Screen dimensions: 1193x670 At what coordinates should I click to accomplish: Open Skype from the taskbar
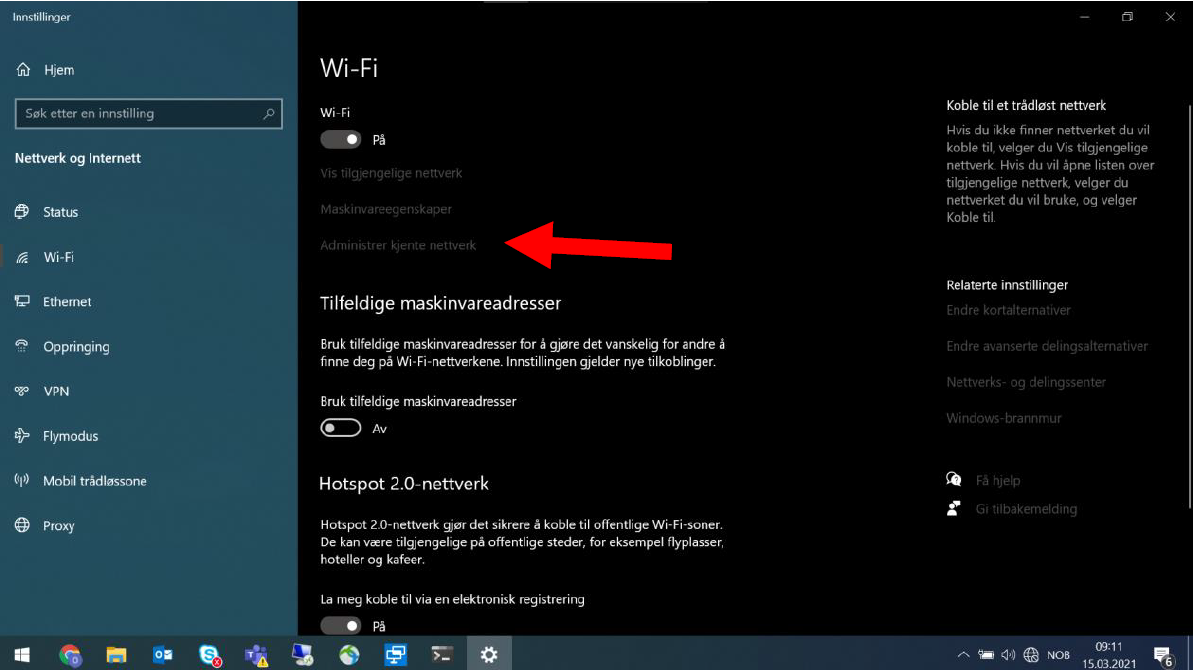pyautogui.click(x=209, y=655)
